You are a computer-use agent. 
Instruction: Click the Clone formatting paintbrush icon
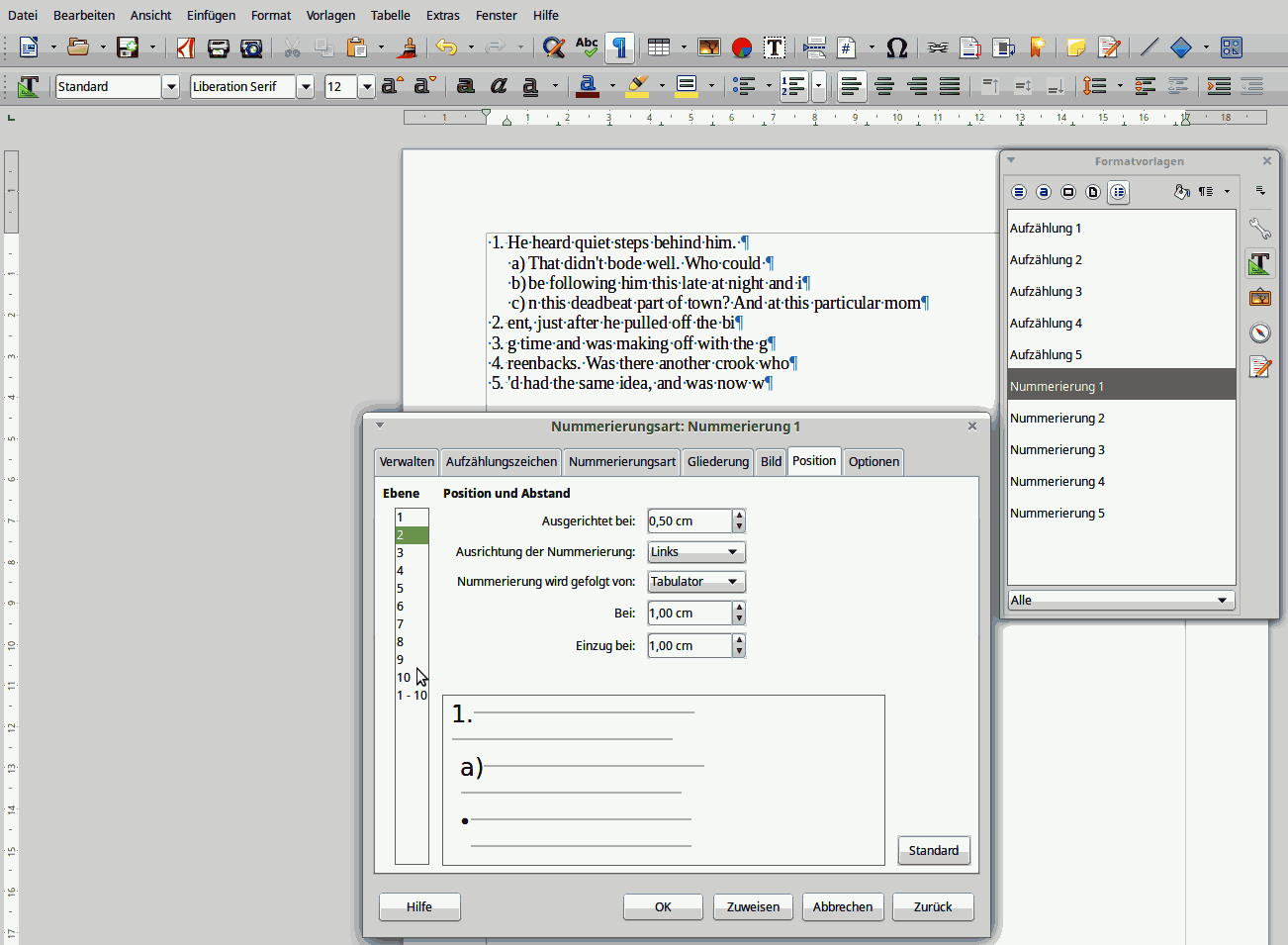pyautogui.click(x=406, y=47)
